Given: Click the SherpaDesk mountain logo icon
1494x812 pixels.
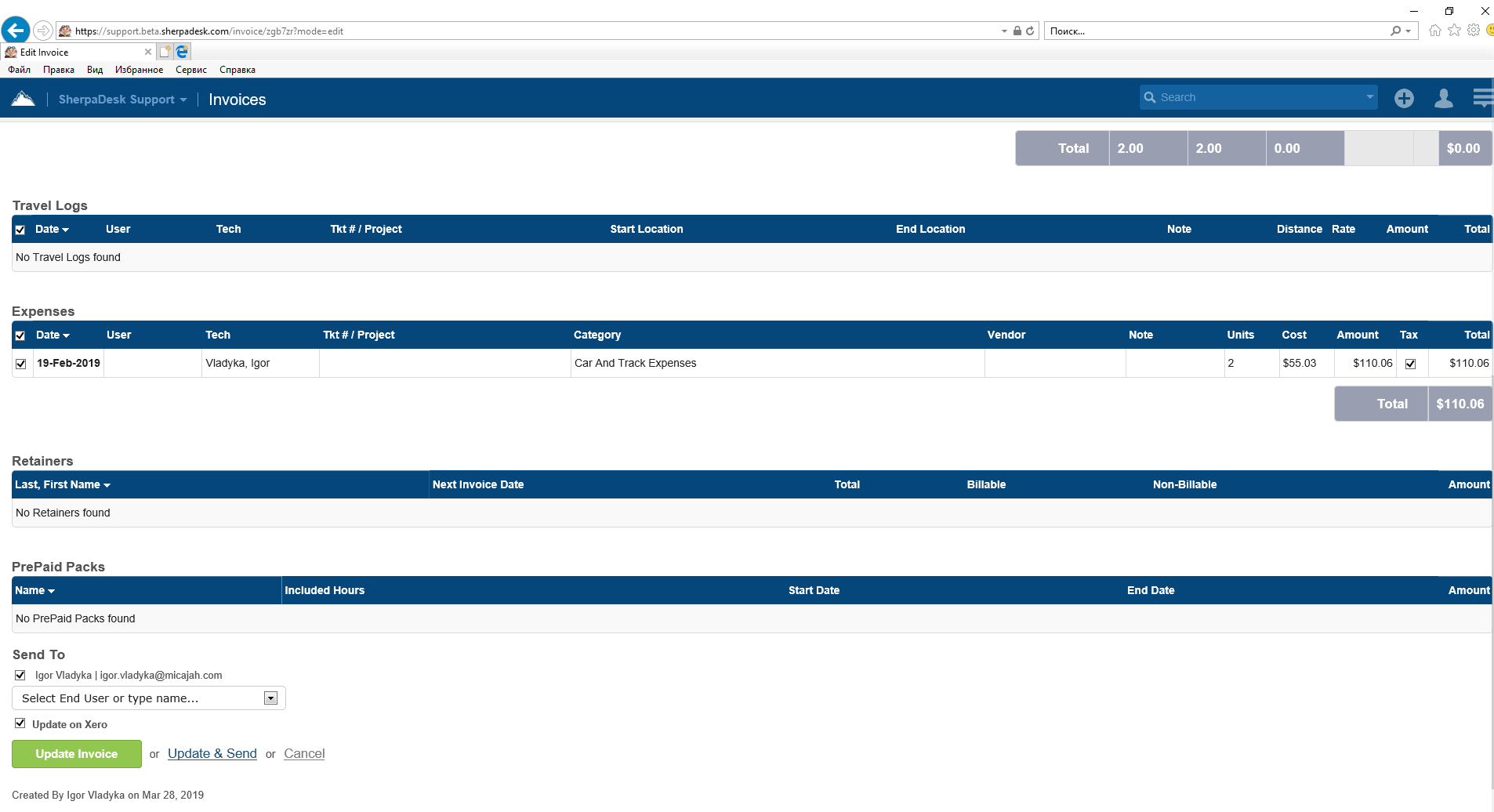Looking at the screenshot, I should click(24, 99).
